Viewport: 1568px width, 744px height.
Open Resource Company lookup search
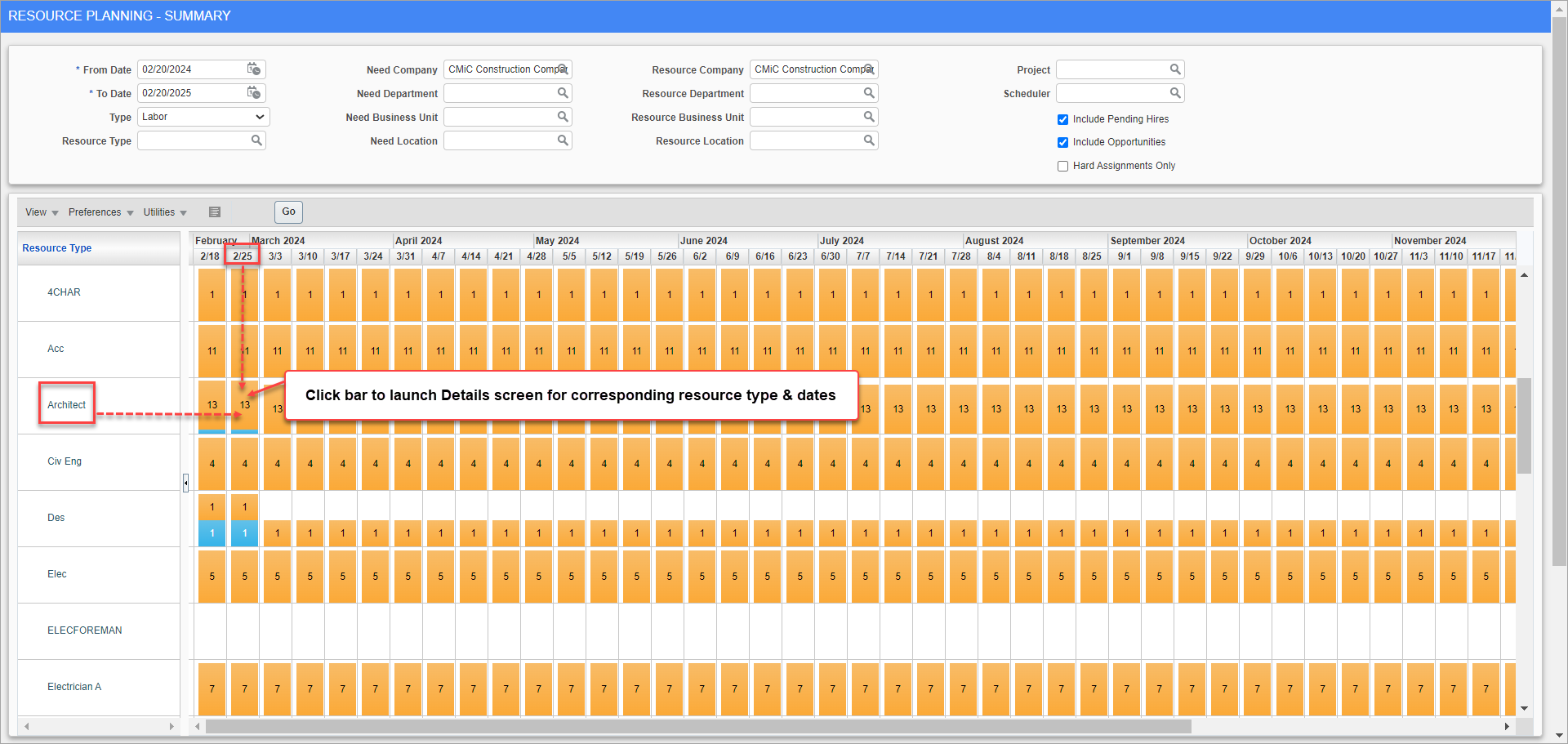869,69
